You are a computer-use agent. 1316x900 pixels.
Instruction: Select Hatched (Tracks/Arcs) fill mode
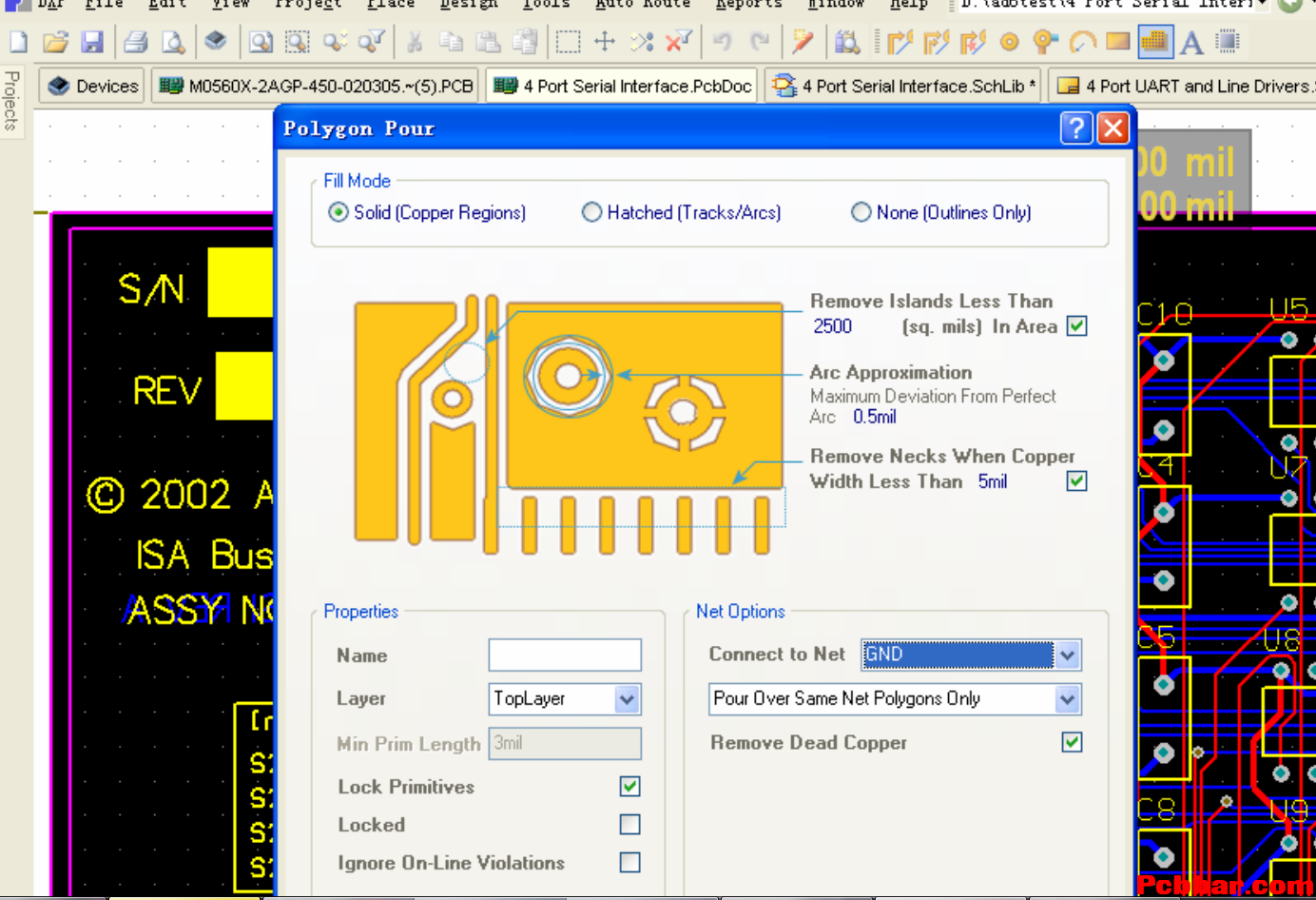591,212
